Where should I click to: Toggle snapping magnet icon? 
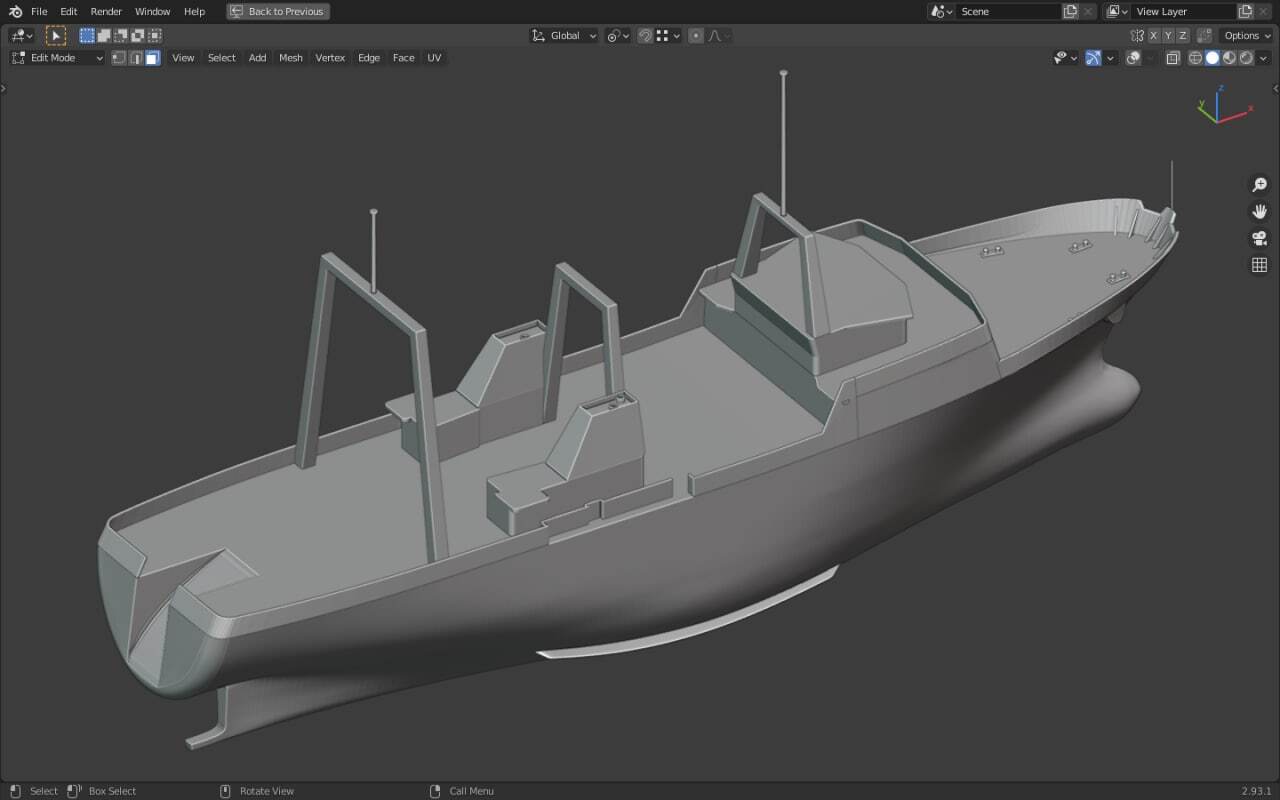coord(645,35)
